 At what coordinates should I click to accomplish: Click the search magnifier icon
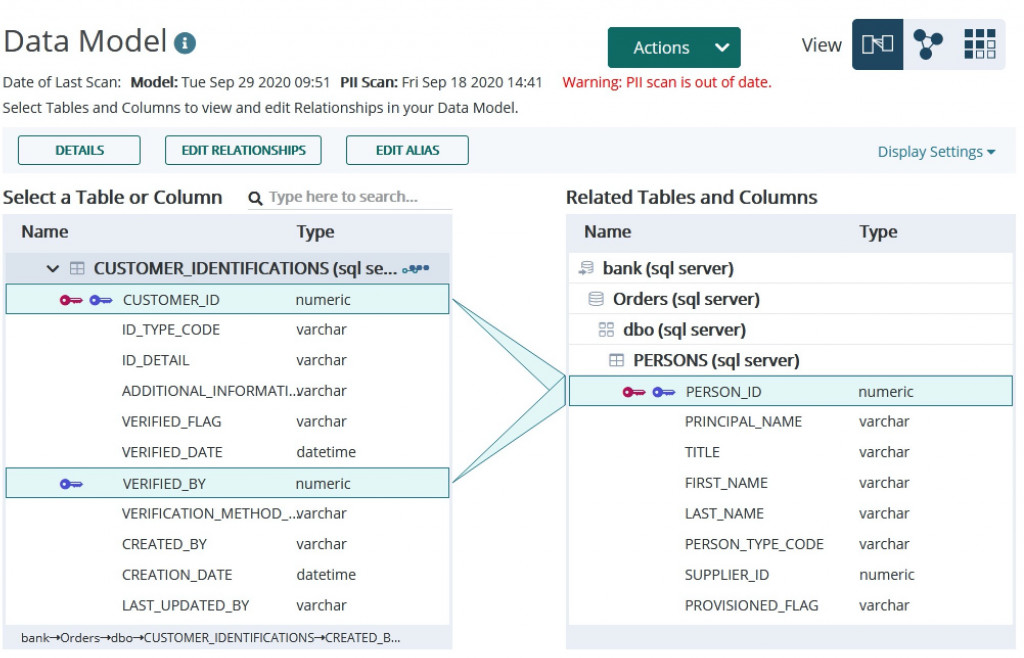tap(256, 198)
